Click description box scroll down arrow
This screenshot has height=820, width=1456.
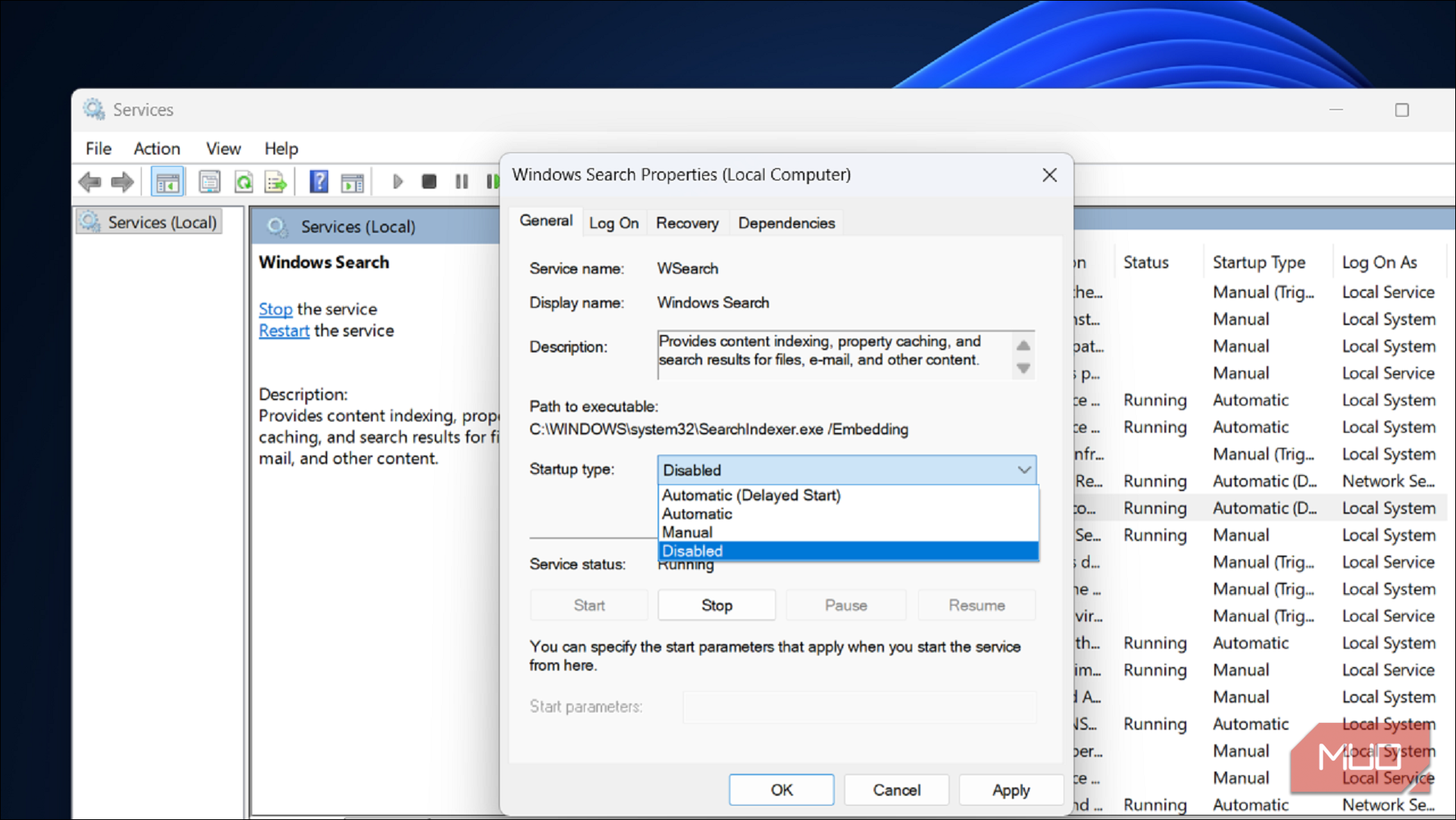(x=1023, y=368)
